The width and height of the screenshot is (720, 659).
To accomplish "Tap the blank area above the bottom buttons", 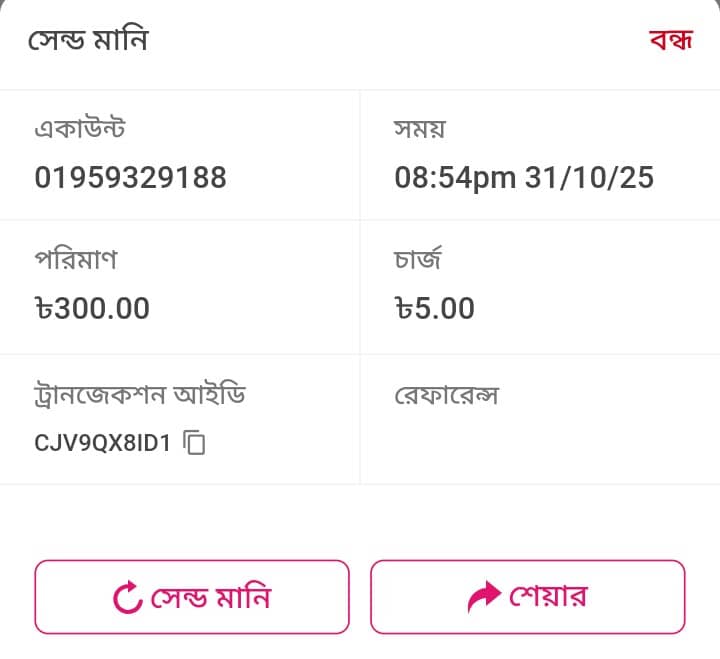I will point(360,522).
